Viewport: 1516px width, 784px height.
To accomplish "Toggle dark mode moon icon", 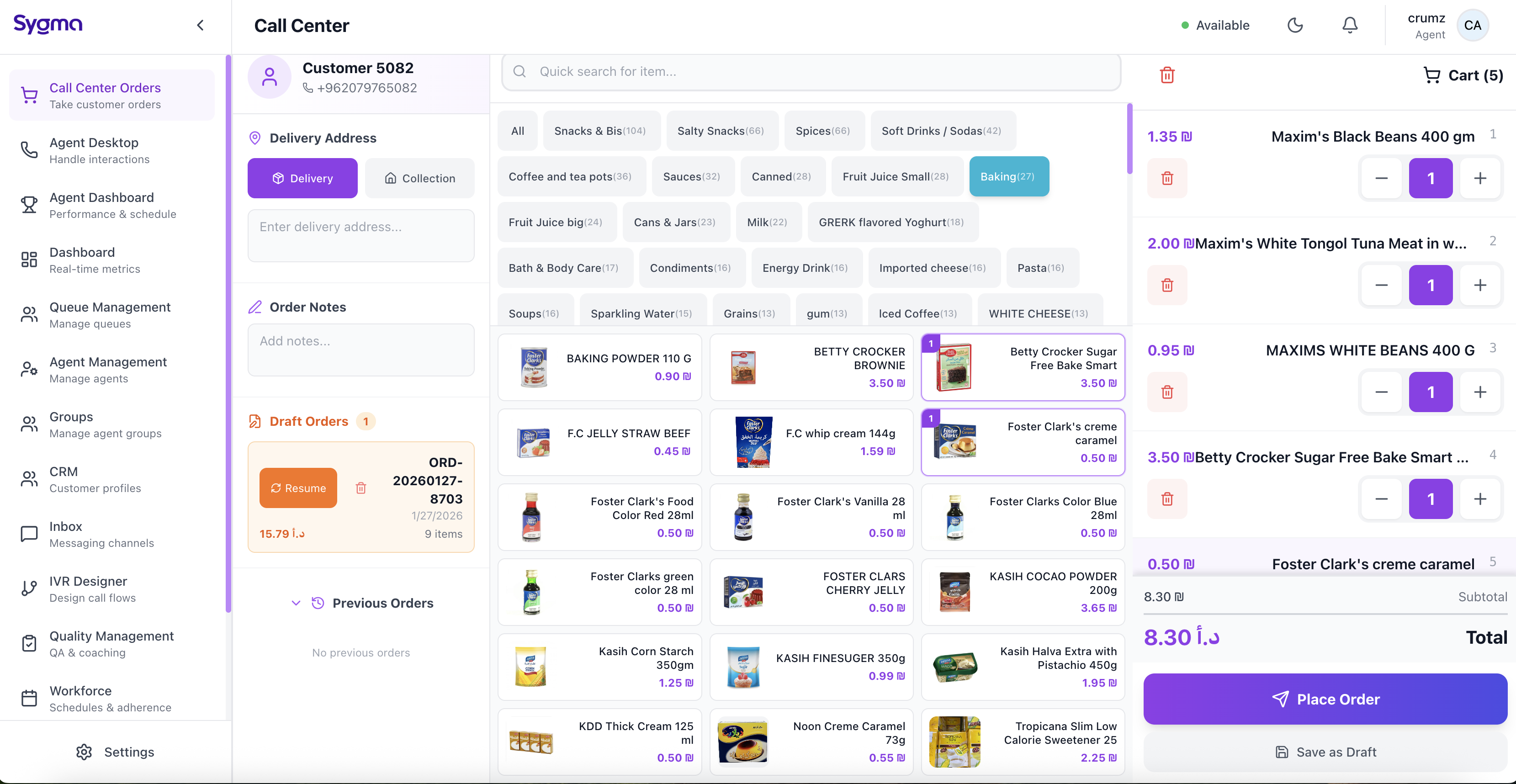I will coord(1295,25).
